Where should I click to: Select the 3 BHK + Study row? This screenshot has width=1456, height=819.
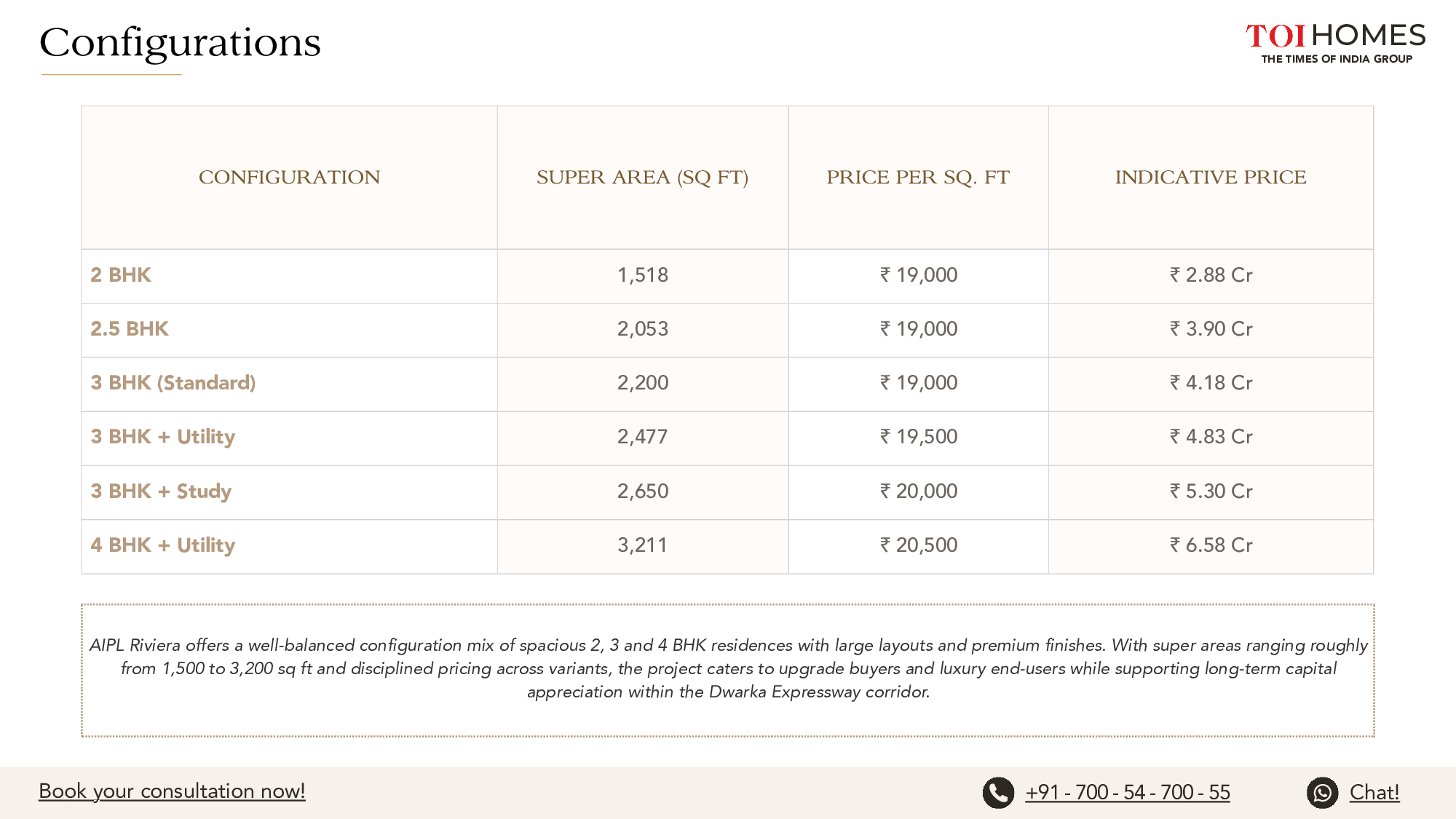161,491
